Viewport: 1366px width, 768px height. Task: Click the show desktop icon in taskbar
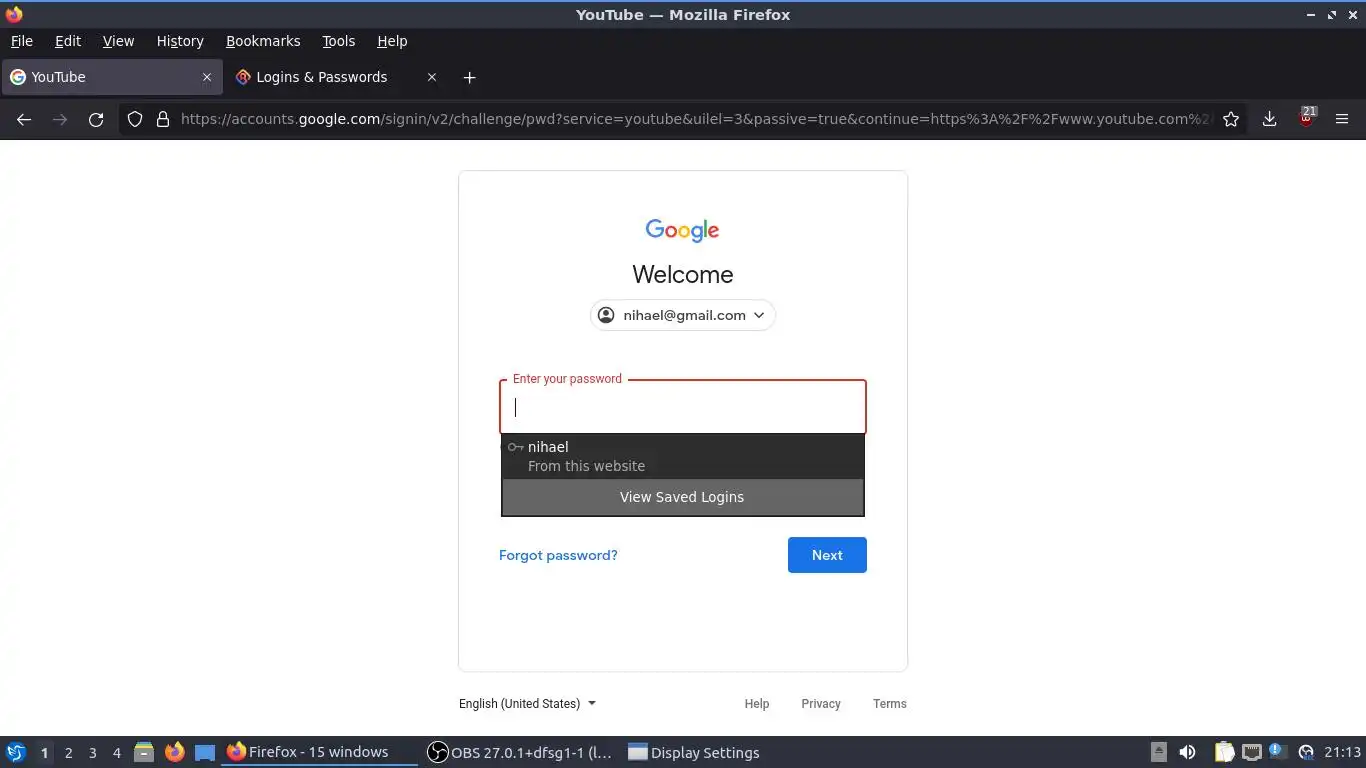tap(205, 753)
